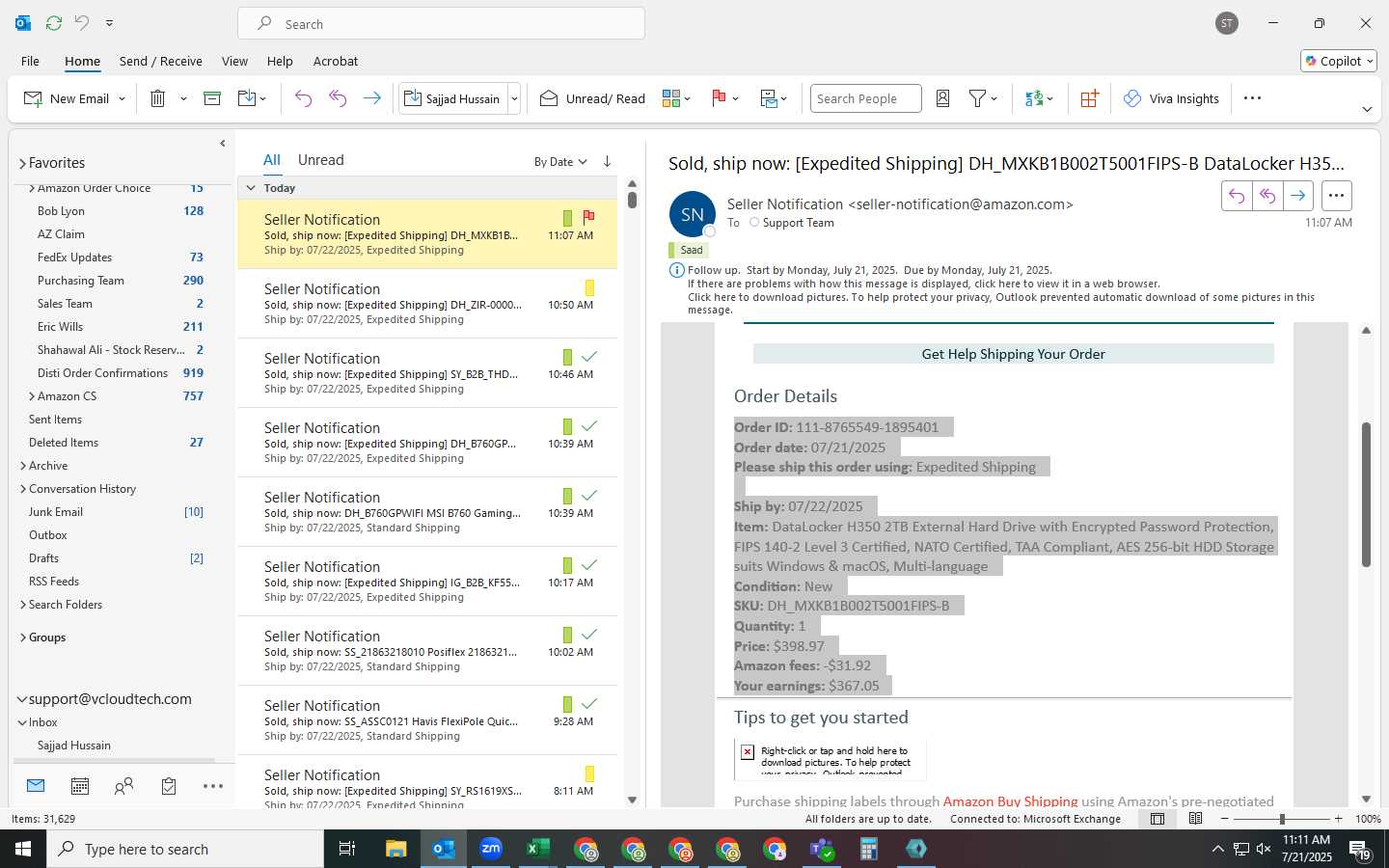Click the Archive icon in ribbon
Screen dimensions: 1389x868
(212, 98)
